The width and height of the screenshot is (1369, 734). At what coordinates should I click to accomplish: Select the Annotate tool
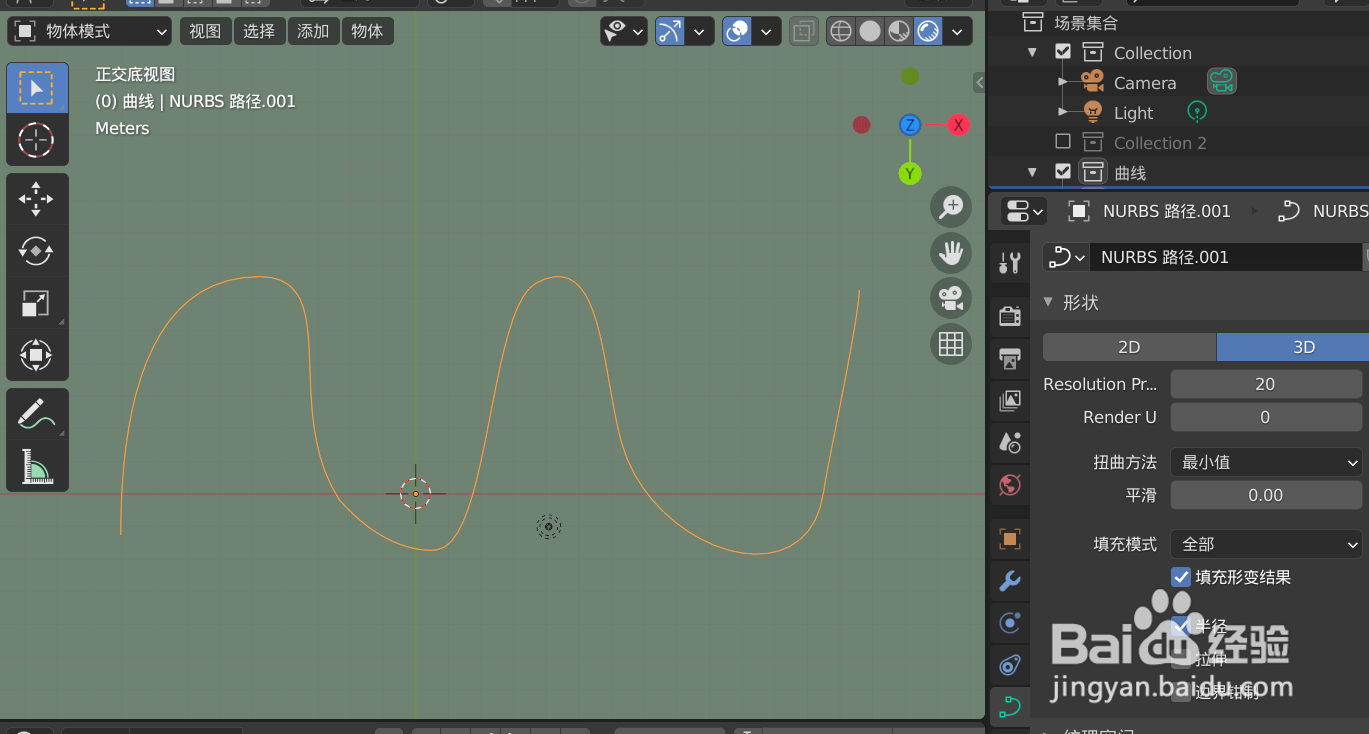click(37, 413)
